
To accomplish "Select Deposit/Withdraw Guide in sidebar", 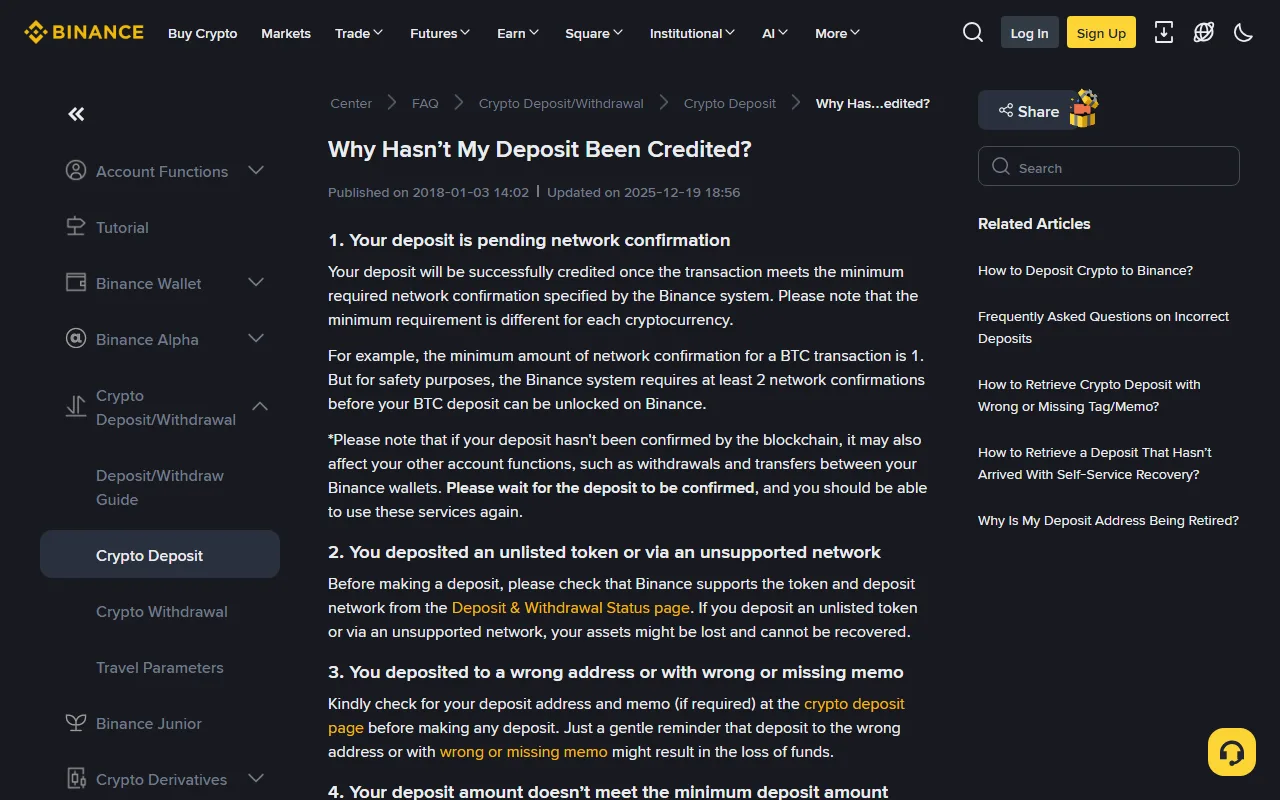I will [x=160, y=488].
